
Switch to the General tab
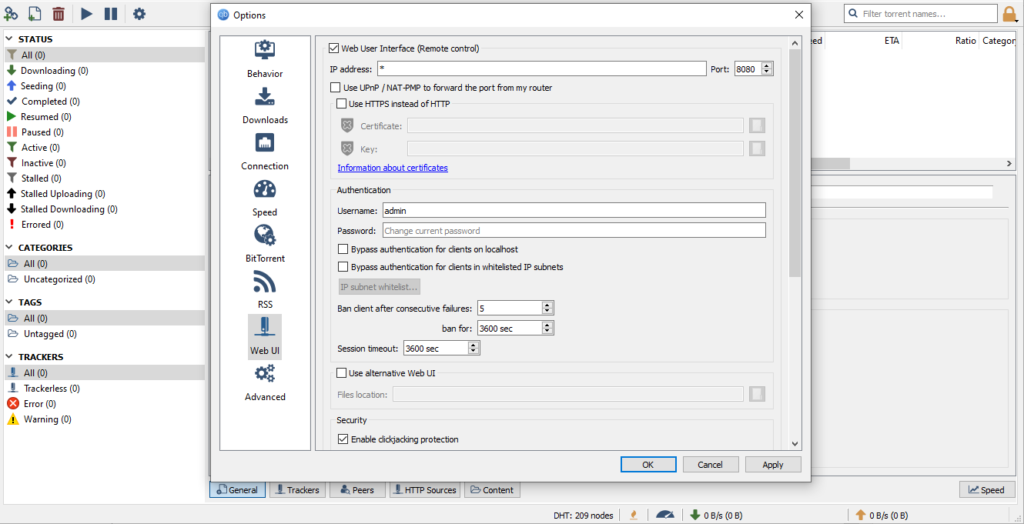click(x=238, y=489)
